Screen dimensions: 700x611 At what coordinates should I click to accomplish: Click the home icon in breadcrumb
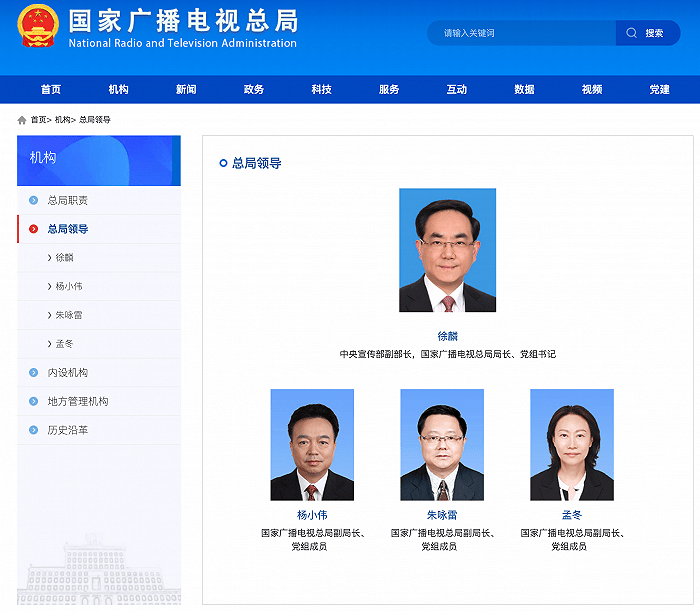(x=21, y=120)
